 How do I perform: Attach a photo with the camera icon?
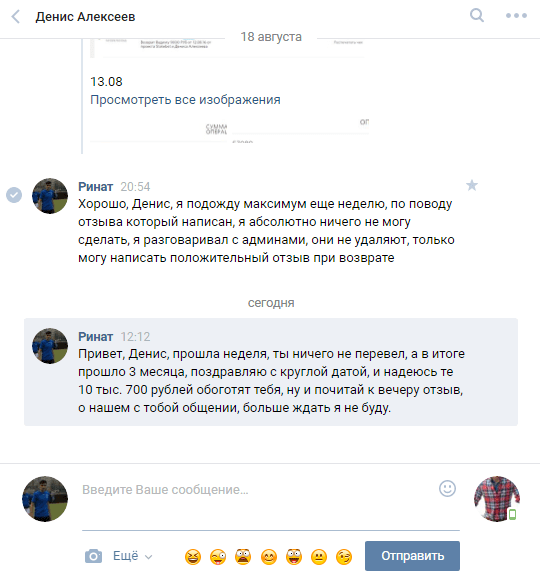[x=93, y=556]
